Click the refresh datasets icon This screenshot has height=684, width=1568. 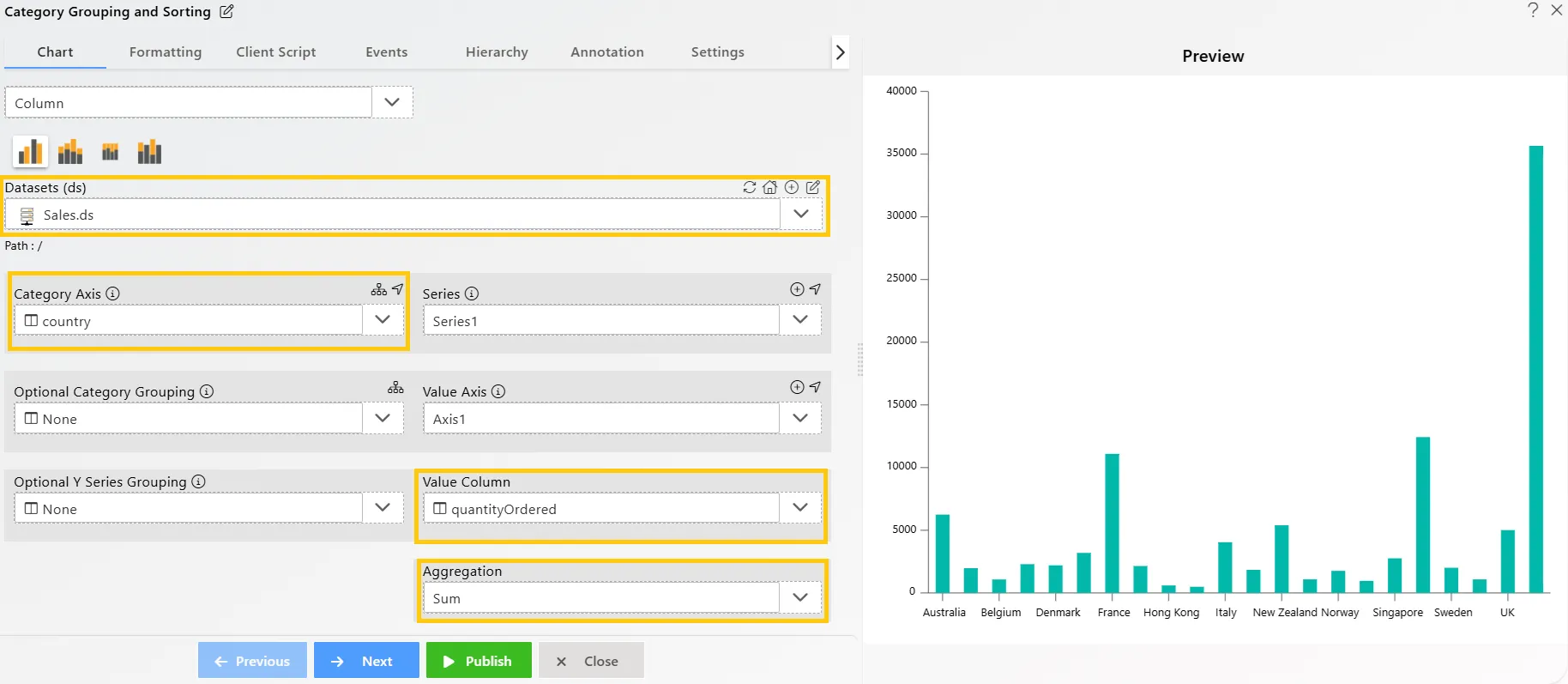(x=750, y=187)
